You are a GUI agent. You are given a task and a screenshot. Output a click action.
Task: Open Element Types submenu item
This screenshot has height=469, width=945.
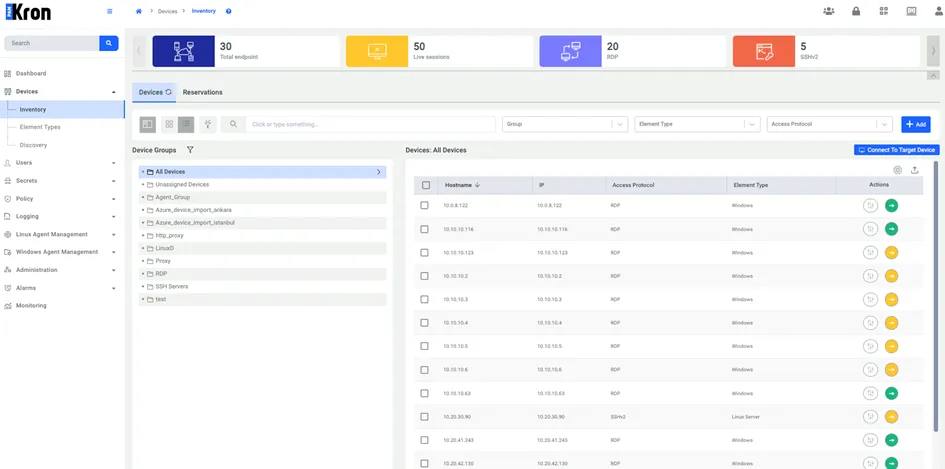point(40,127)
